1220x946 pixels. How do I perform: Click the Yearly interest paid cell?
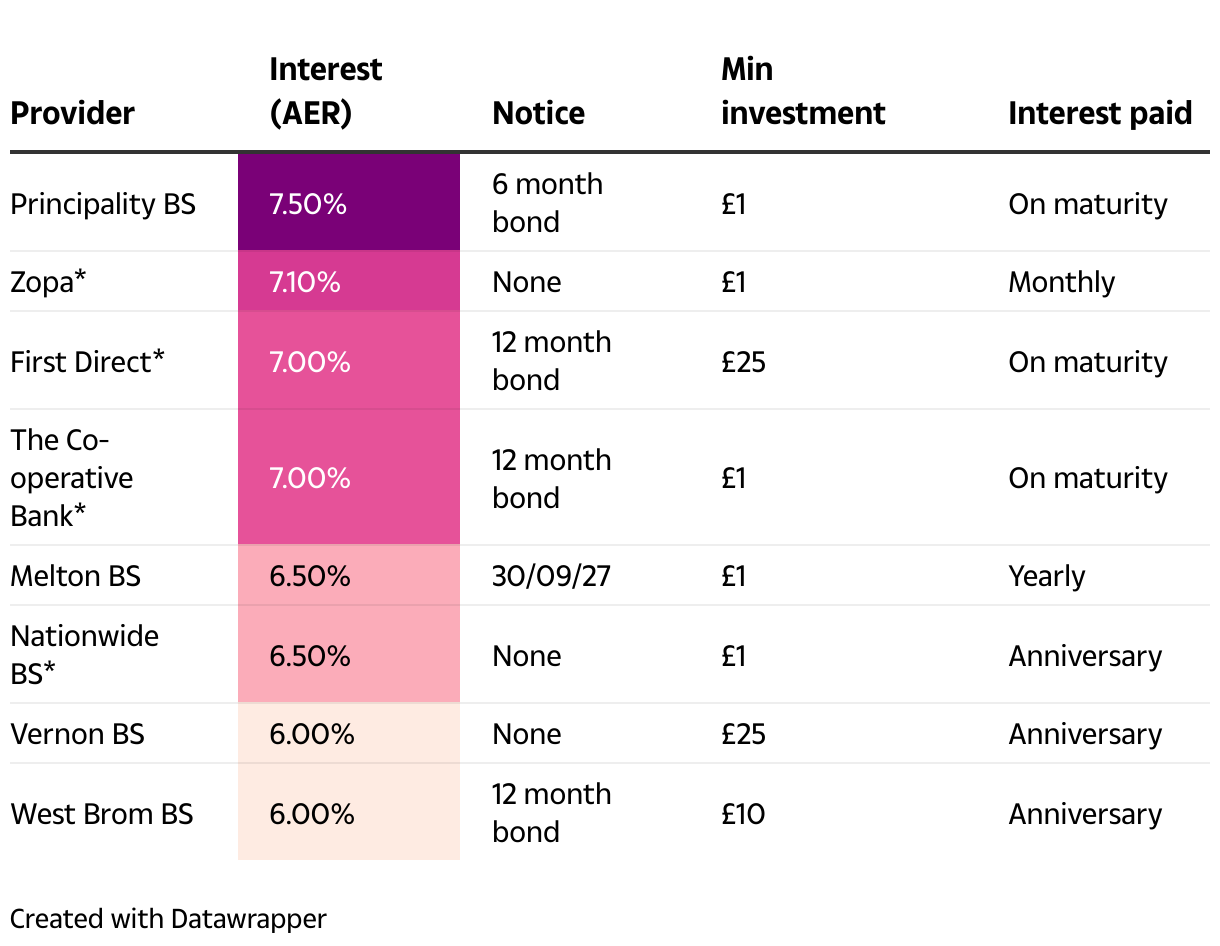1046,576
